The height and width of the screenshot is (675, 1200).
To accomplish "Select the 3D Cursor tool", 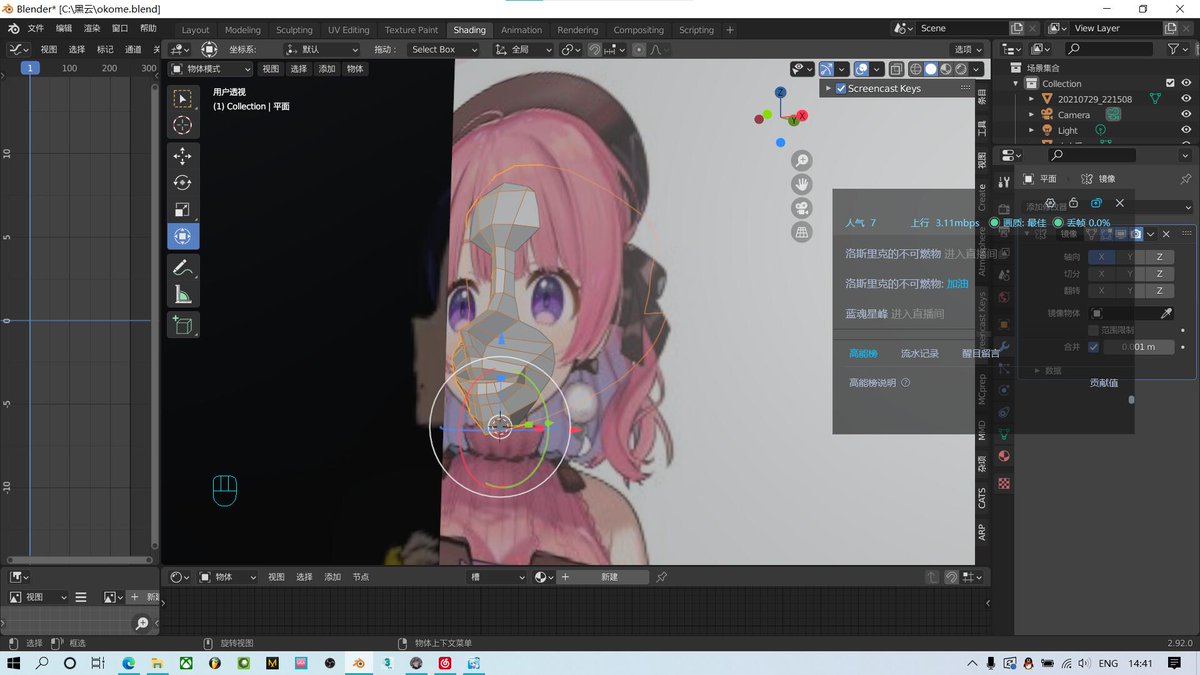I will point(183,125).
